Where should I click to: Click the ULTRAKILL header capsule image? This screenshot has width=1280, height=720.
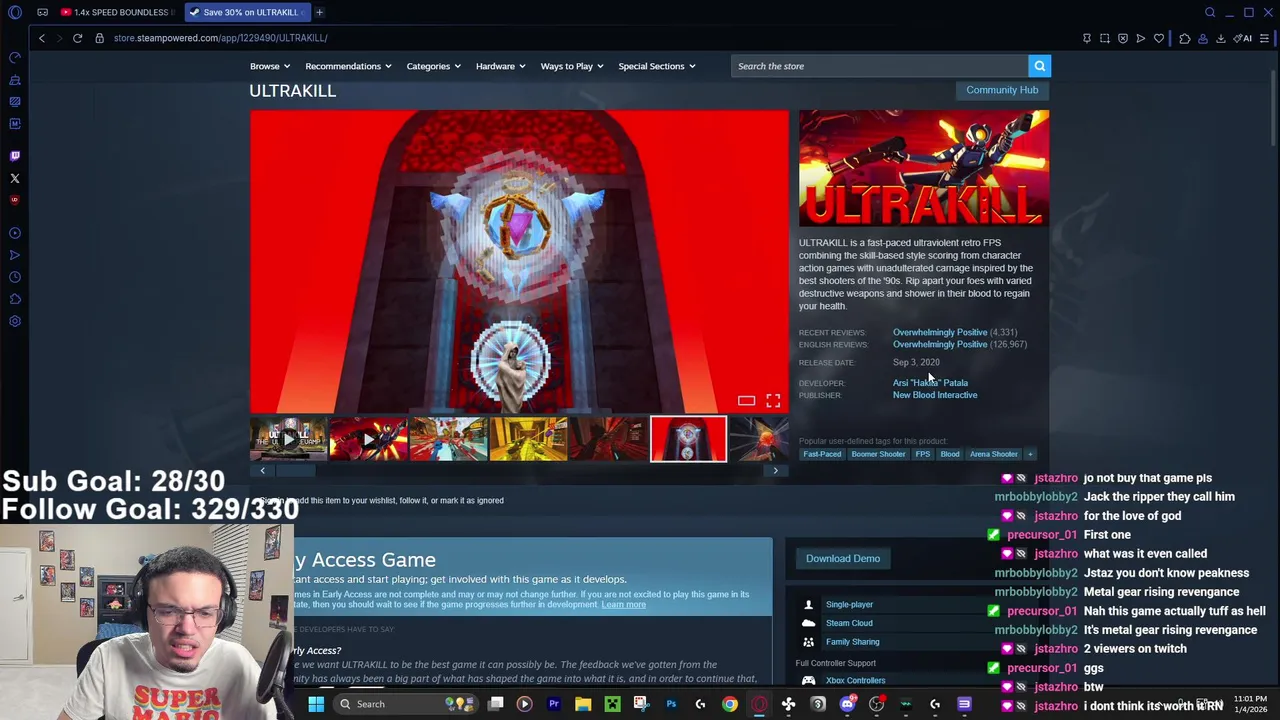pos(924,168)
